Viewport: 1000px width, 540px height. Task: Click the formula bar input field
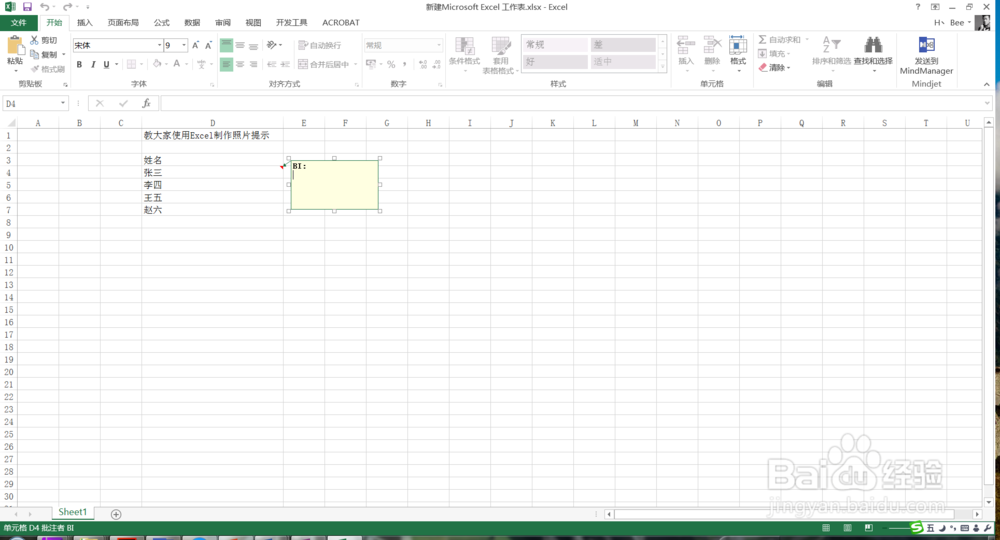[x=571, y=103]
